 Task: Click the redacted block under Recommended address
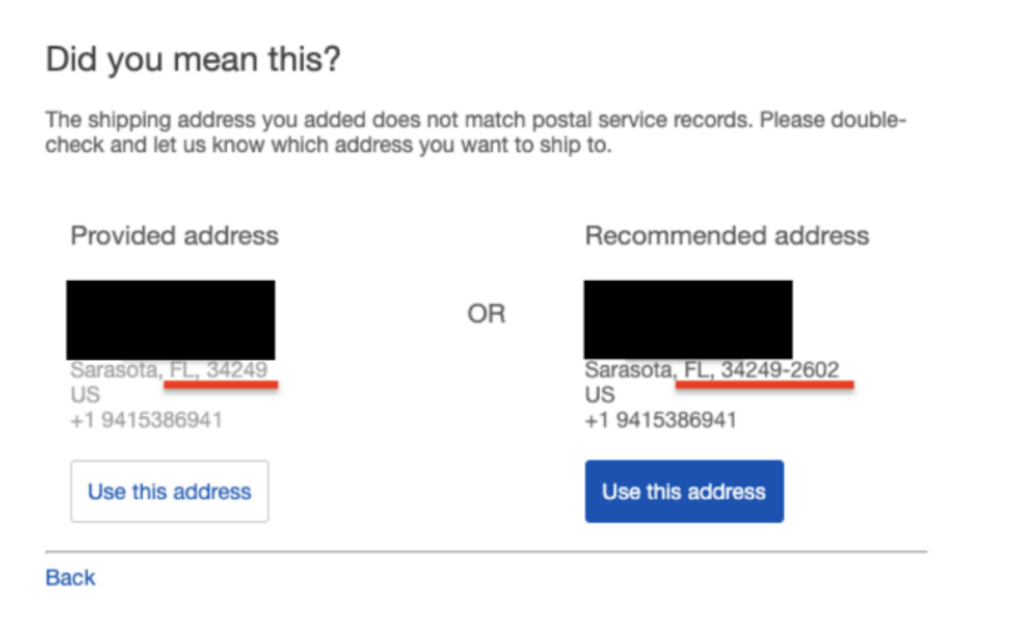coord(688,319)
